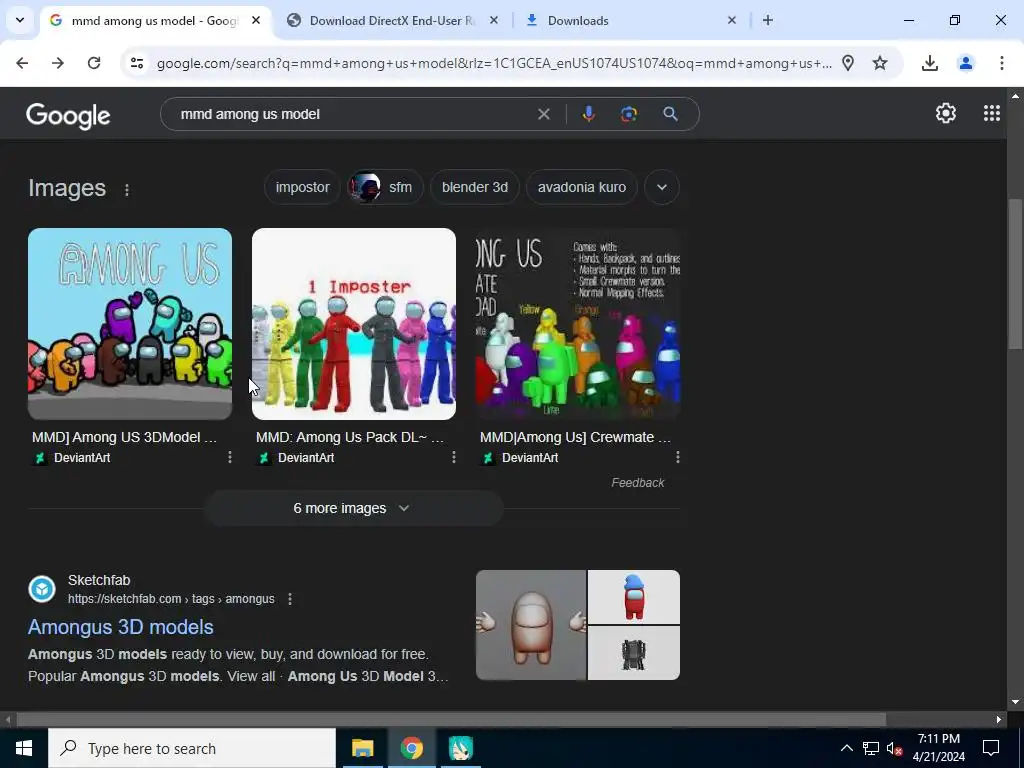1024x768 pixels.
Task: Bookmark this page with the star icon
Action: coord(880,63)
